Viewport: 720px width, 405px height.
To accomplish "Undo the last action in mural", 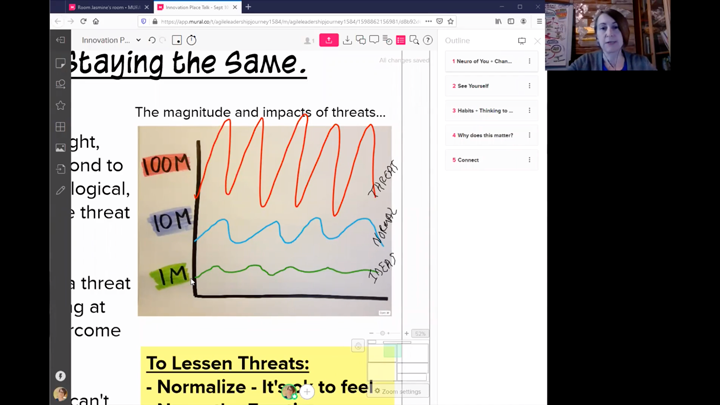I will (x=152, y=40).
